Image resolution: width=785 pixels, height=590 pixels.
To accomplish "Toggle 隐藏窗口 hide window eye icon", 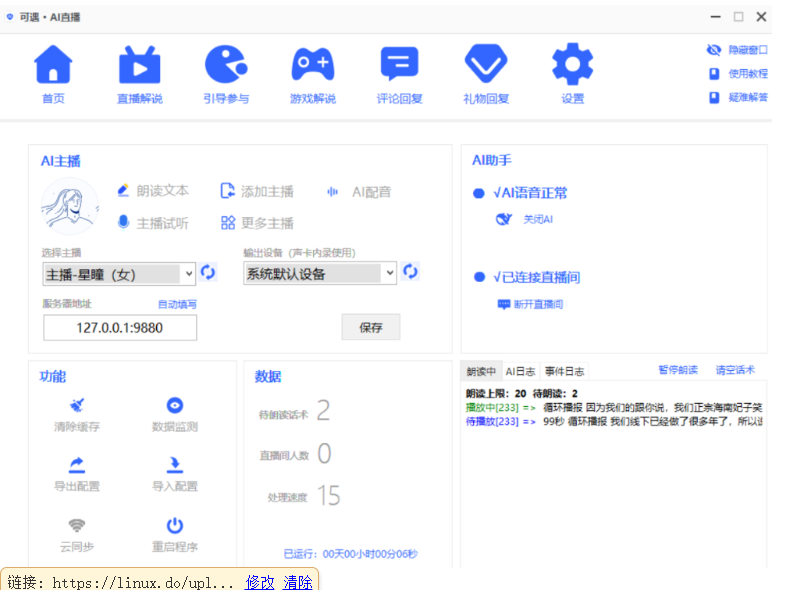I will pyautogui.click(x=714, y=49).
